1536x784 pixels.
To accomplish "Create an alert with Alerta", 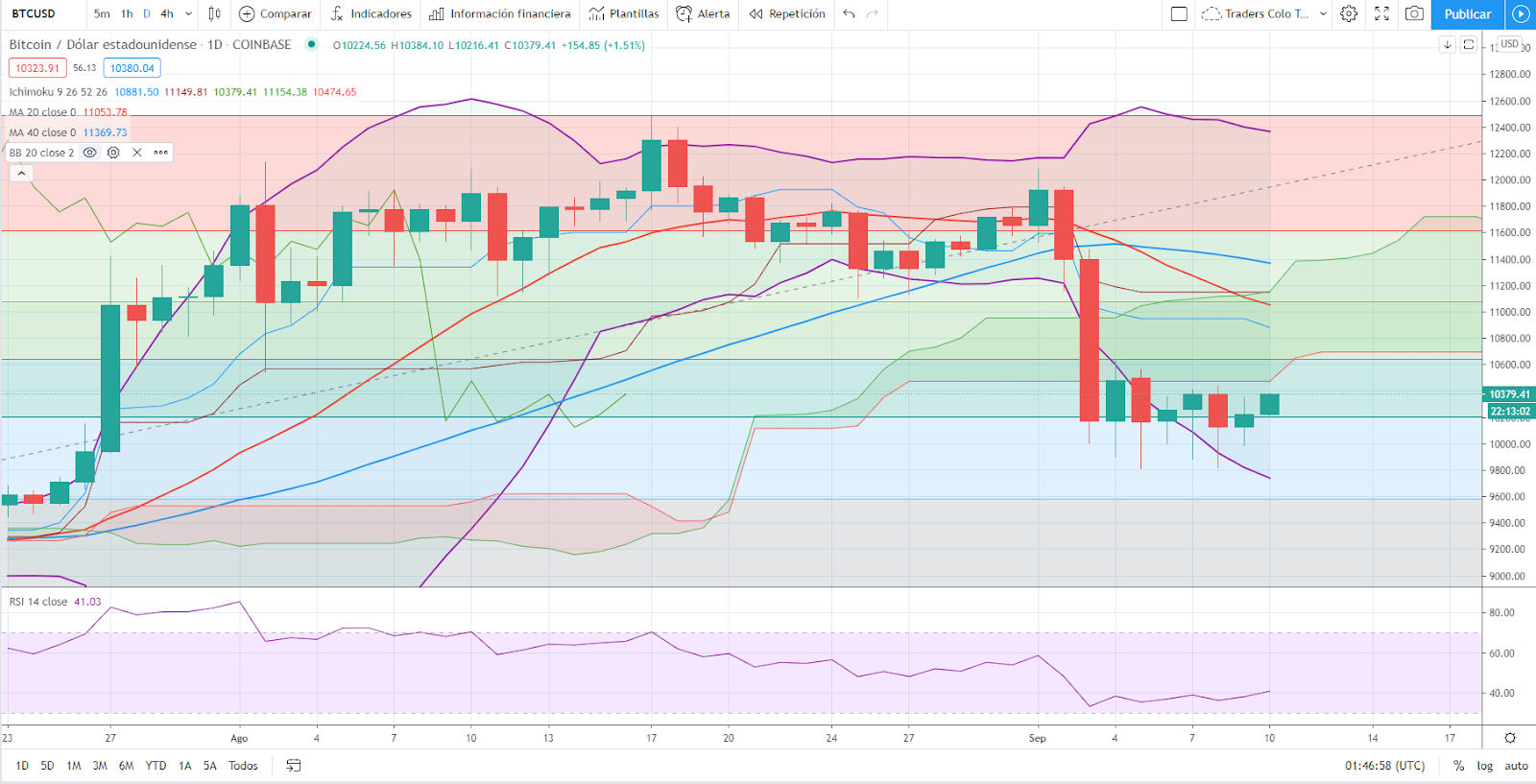I will click(703, 13).
